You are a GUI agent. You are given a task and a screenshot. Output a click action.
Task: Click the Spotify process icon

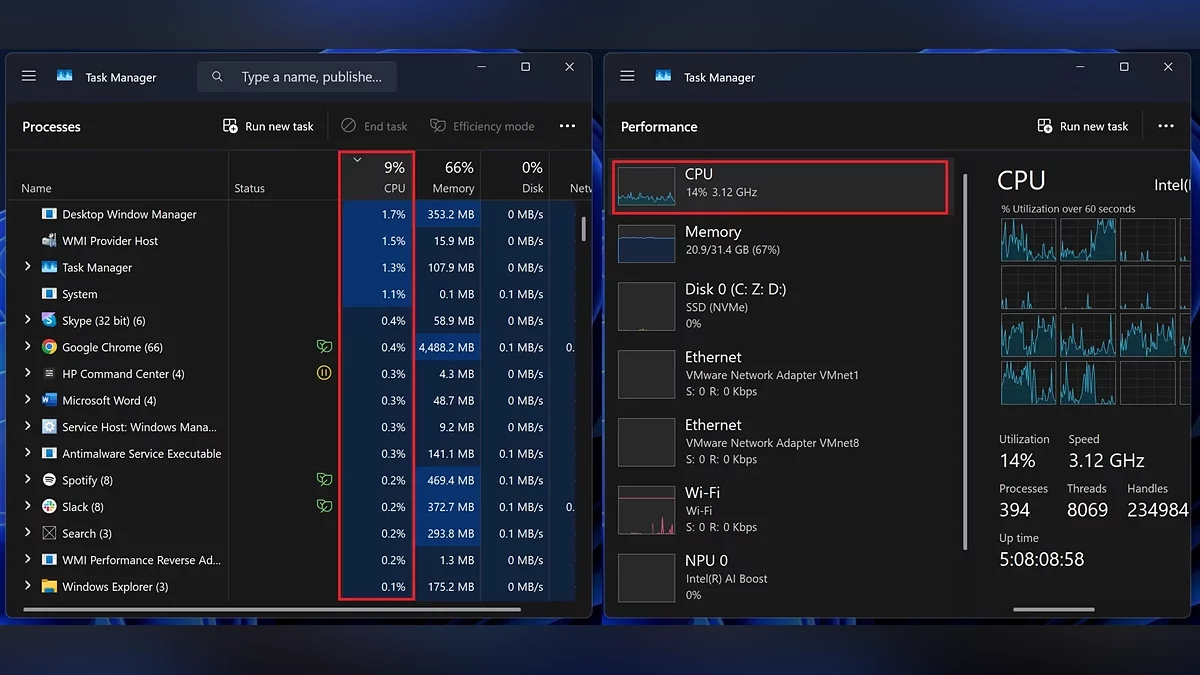point(49,480)
